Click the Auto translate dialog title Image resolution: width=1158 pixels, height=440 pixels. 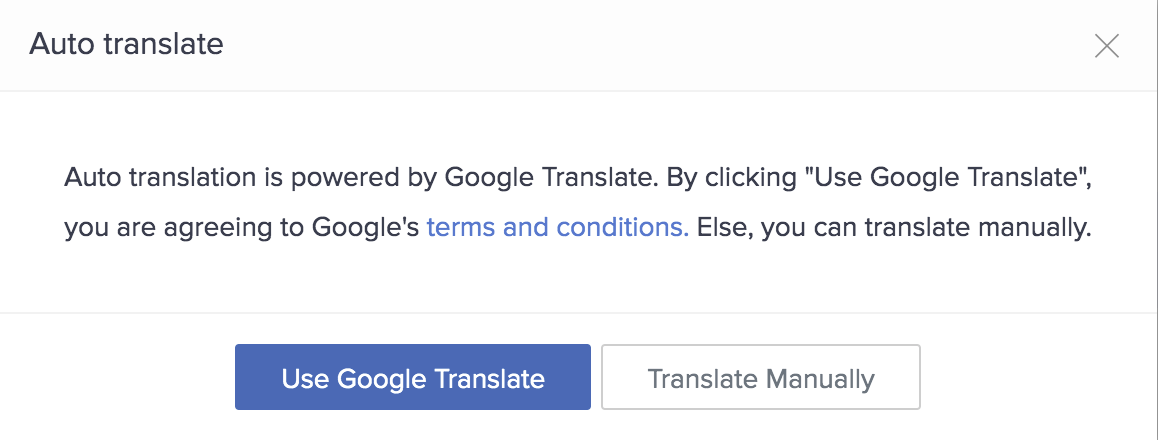coord(126,44)
